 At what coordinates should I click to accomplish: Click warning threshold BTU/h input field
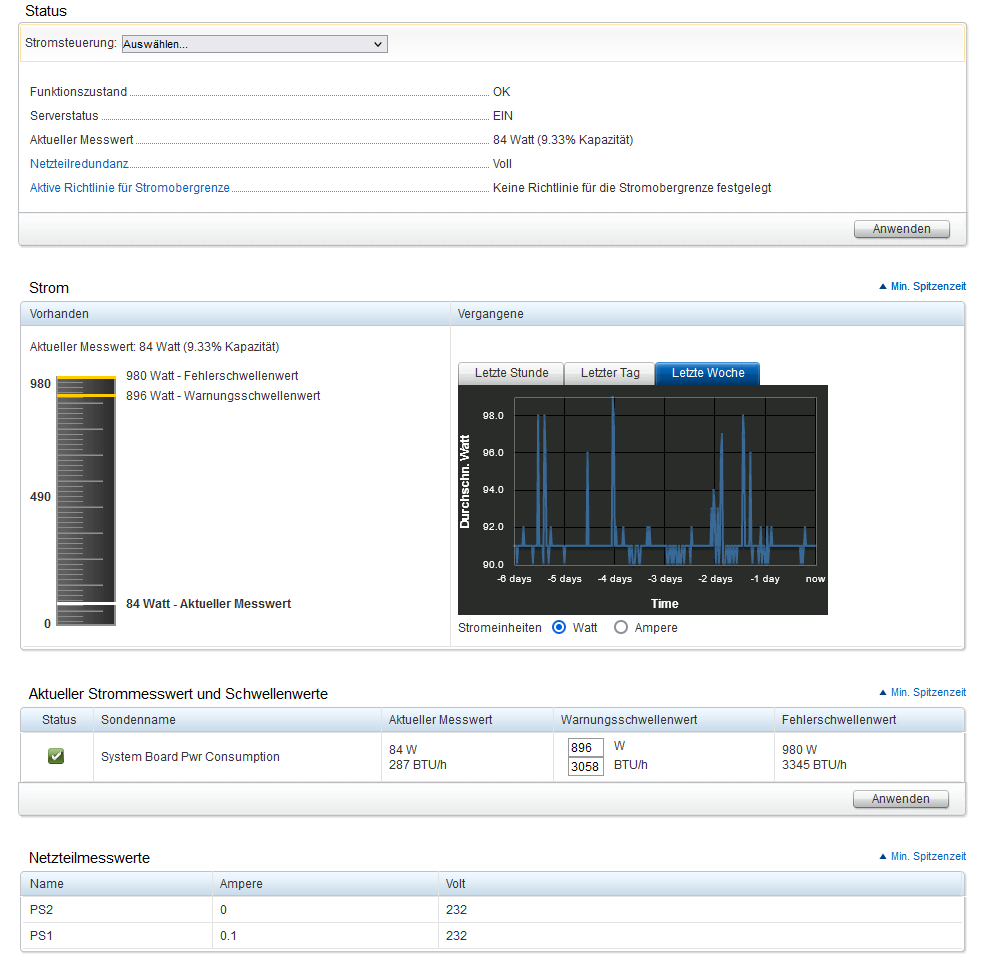point(585,766)
